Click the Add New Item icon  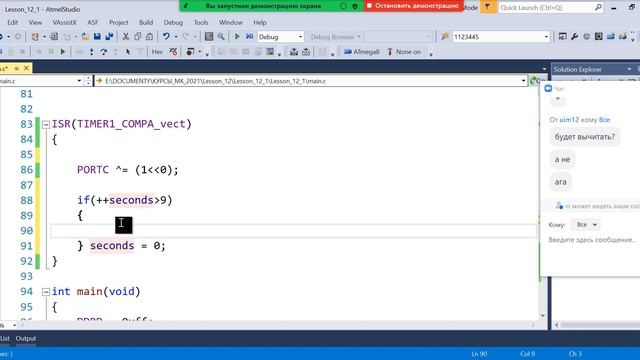[53, 37]
